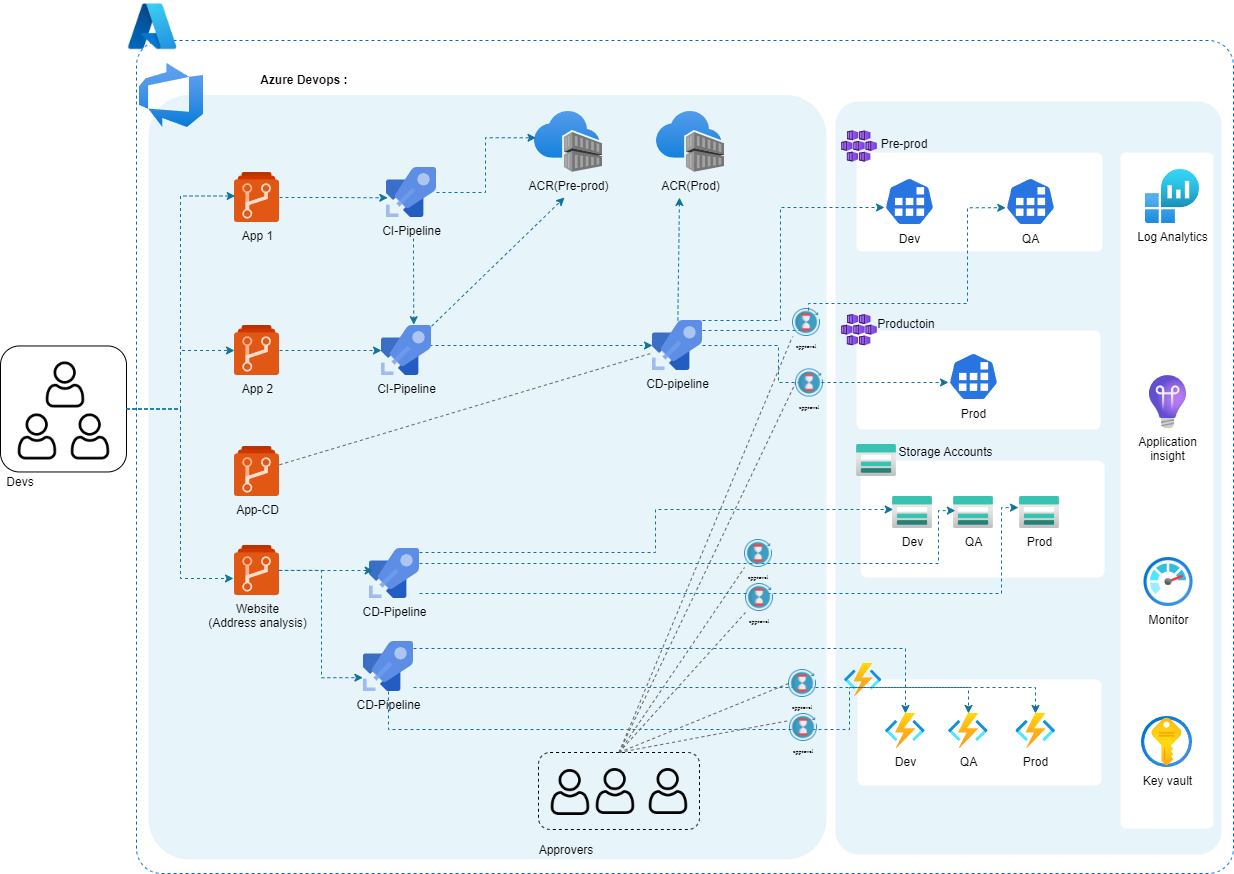Click the Productoin cluster header icon
1234x874 pixels.
[858, 329]
